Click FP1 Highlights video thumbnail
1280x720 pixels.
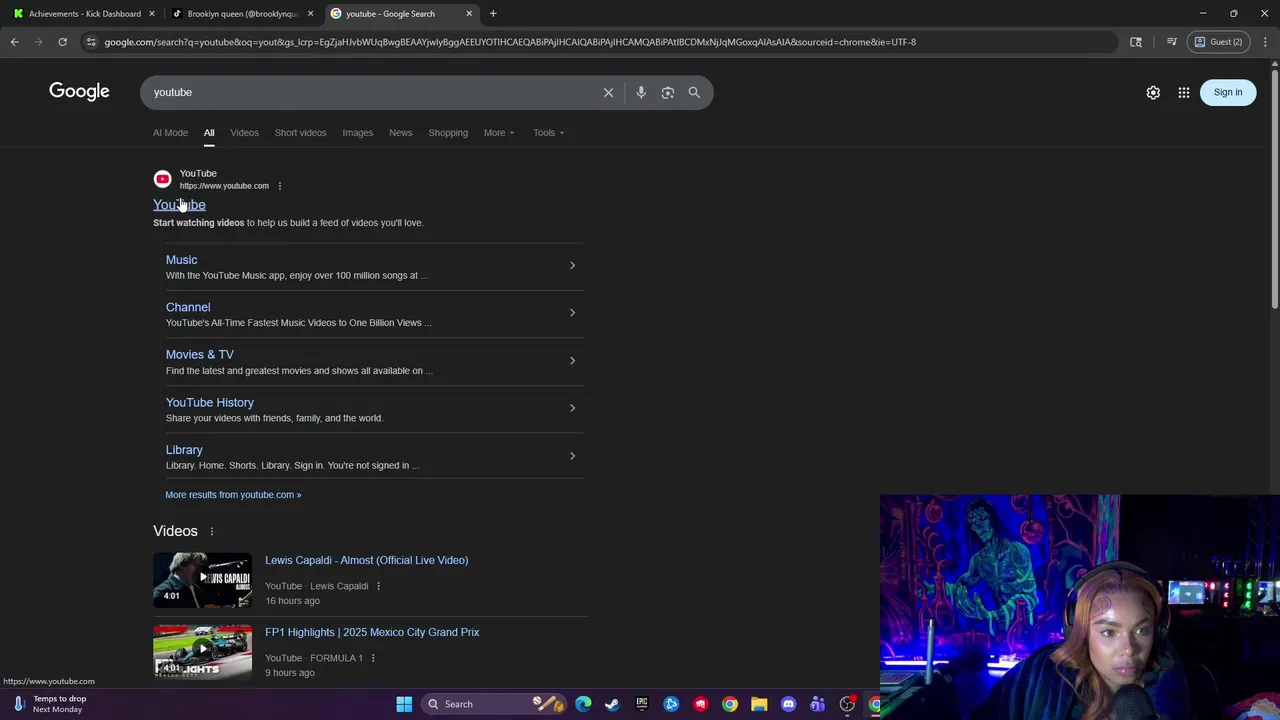pyautogui.click(x=202, y=652)
